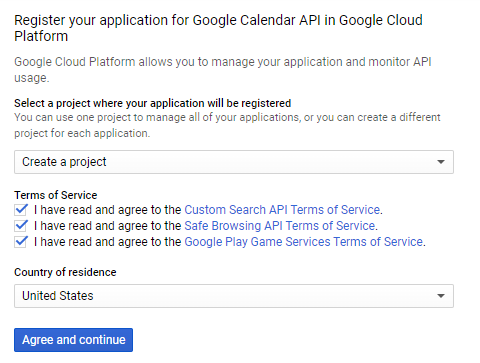Open the United States country dropdown
Viewport: 480px width, 363px height.
234,296
